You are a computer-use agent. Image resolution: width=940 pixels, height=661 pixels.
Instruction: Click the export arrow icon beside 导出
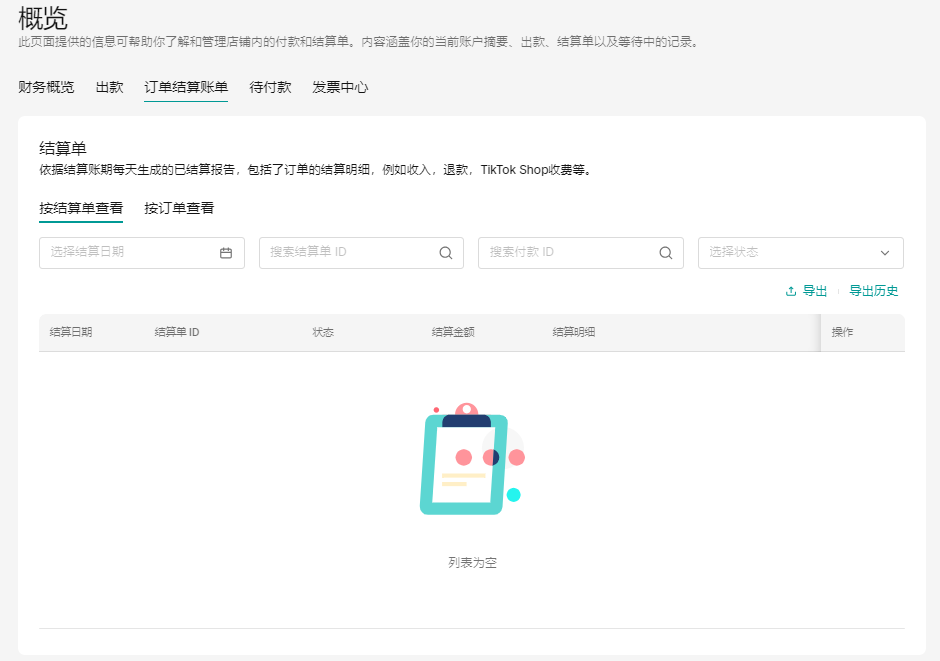point(791,291)
